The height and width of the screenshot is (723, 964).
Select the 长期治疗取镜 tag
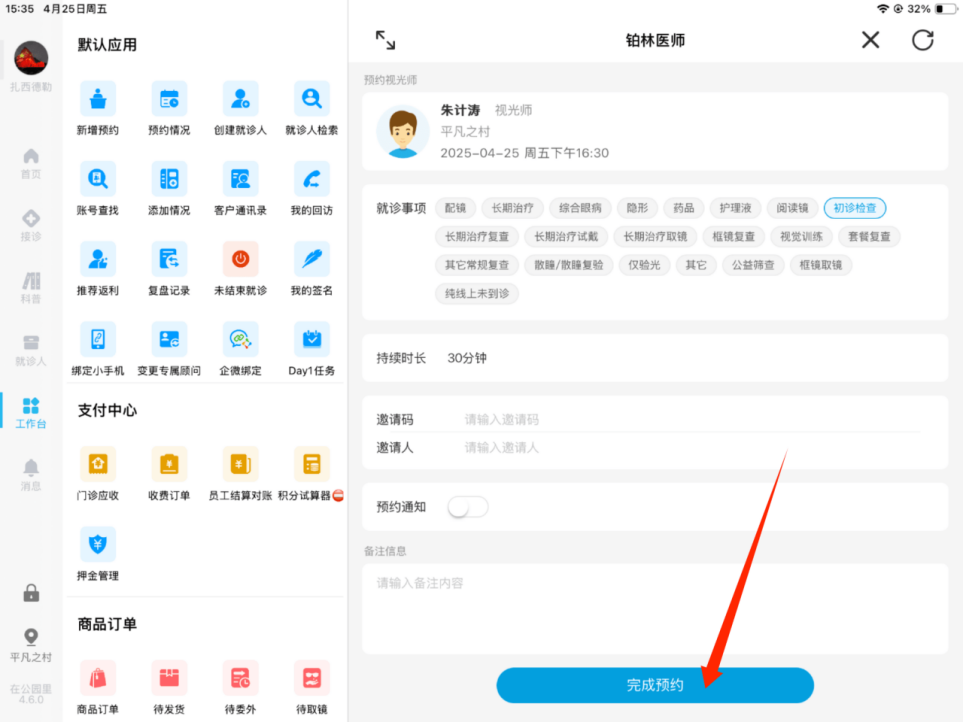tap(655, 237)
